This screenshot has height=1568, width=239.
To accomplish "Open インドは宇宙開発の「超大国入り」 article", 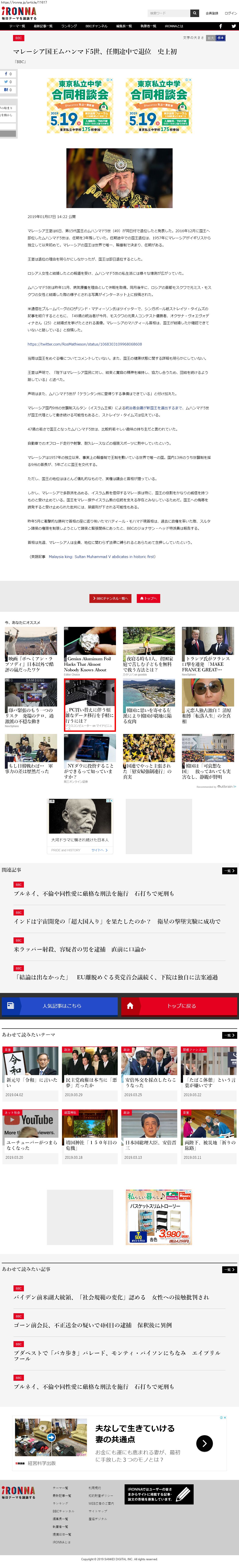I will pyautogui.click(x=117, y=922).
